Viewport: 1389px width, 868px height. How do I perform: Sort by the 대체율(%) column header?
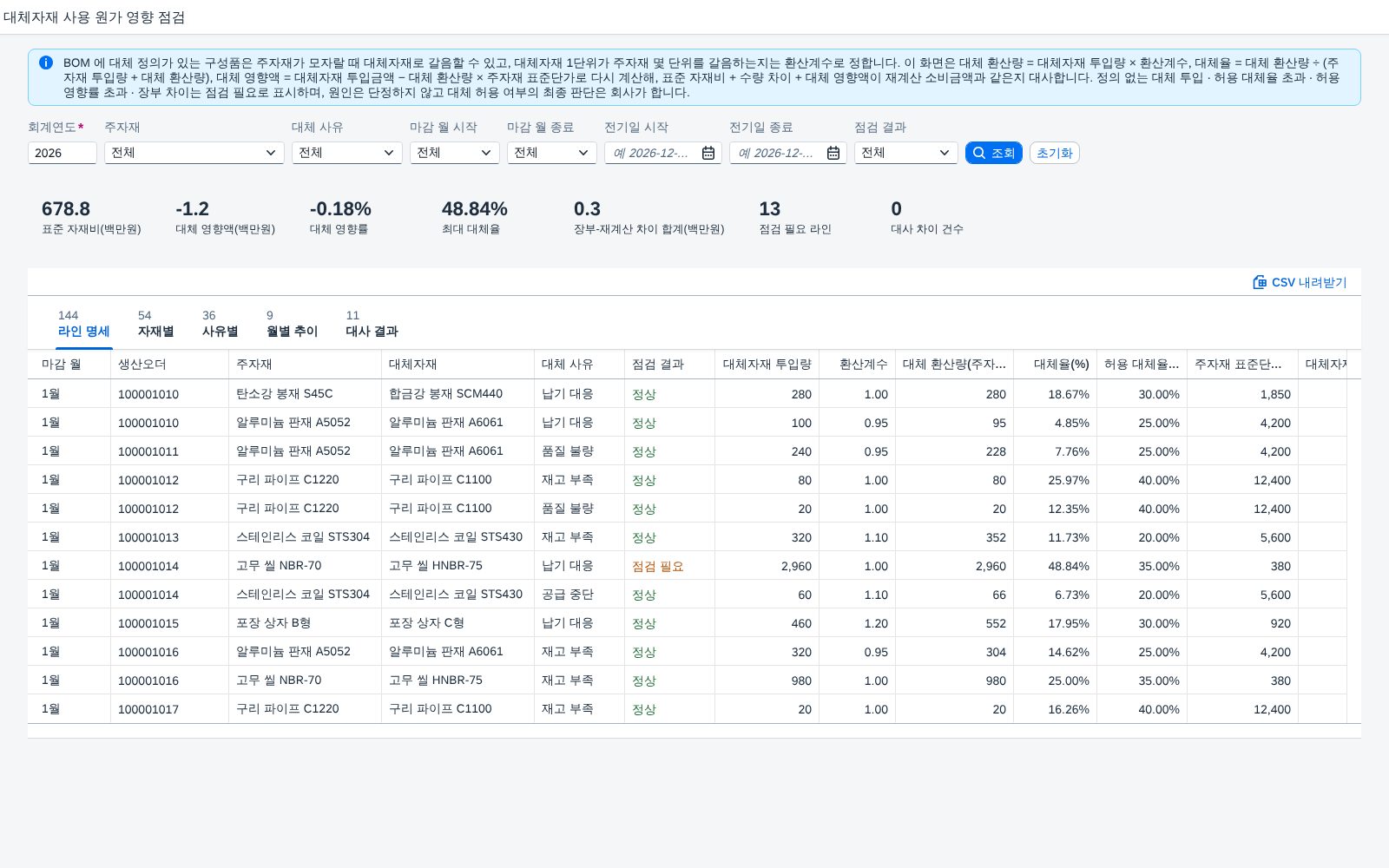(1056, 365)
